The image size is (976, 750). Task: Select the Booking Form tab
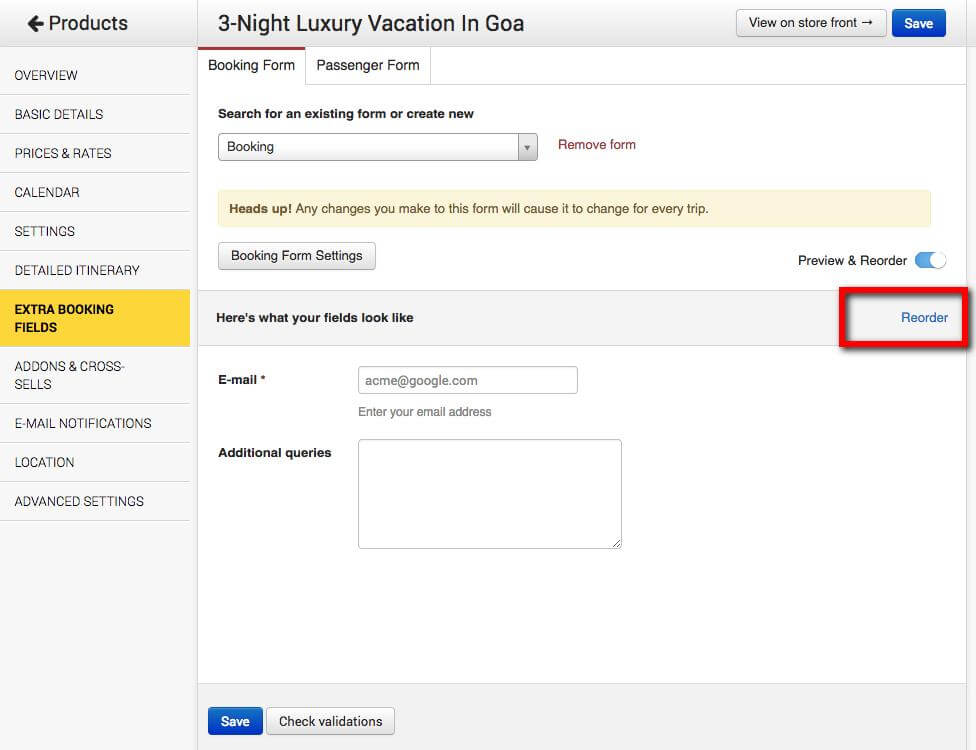tap(251, 65)
